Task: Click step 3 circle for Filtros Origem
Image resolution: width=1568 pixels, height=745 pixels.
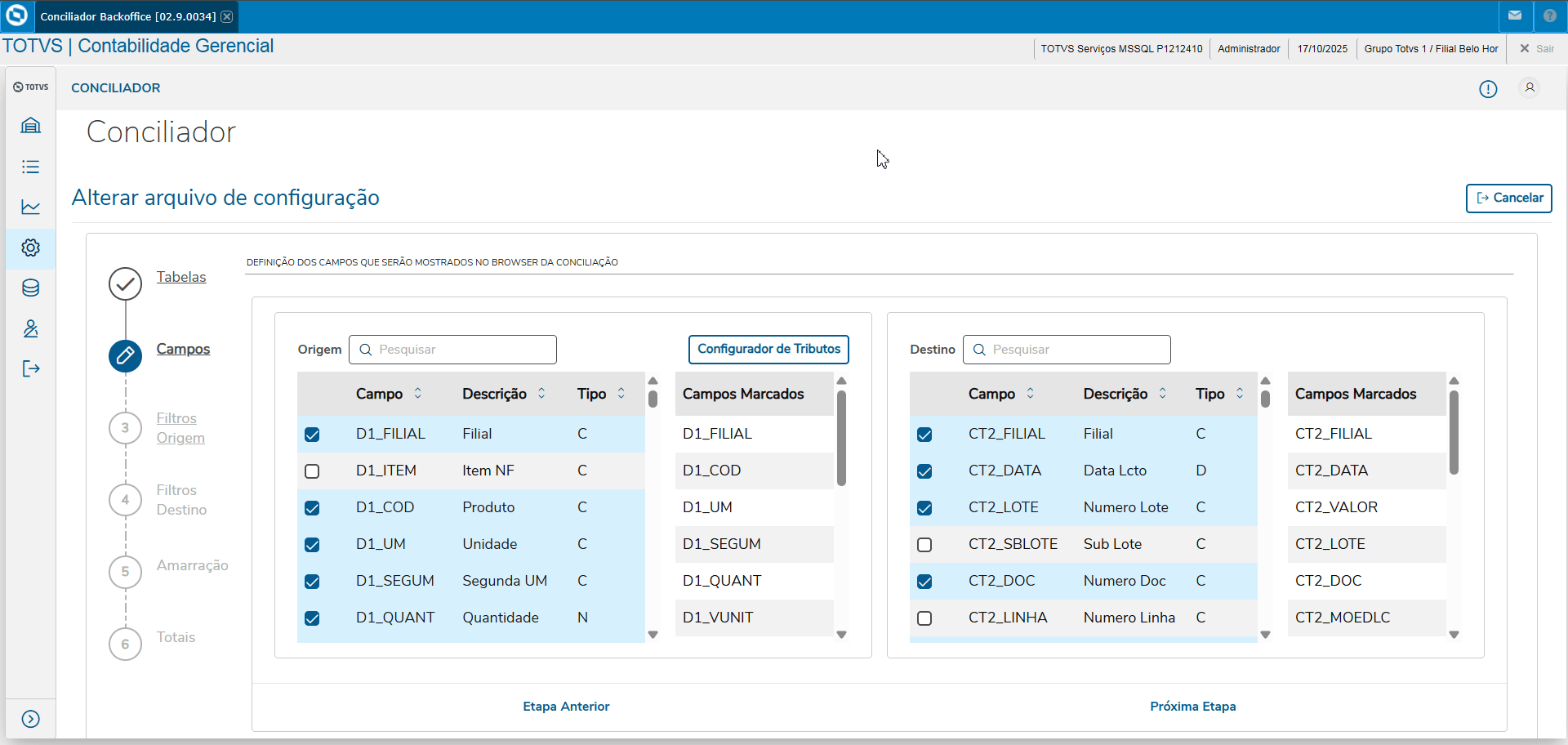Action: pyautogui.click(x=125, y=427)
